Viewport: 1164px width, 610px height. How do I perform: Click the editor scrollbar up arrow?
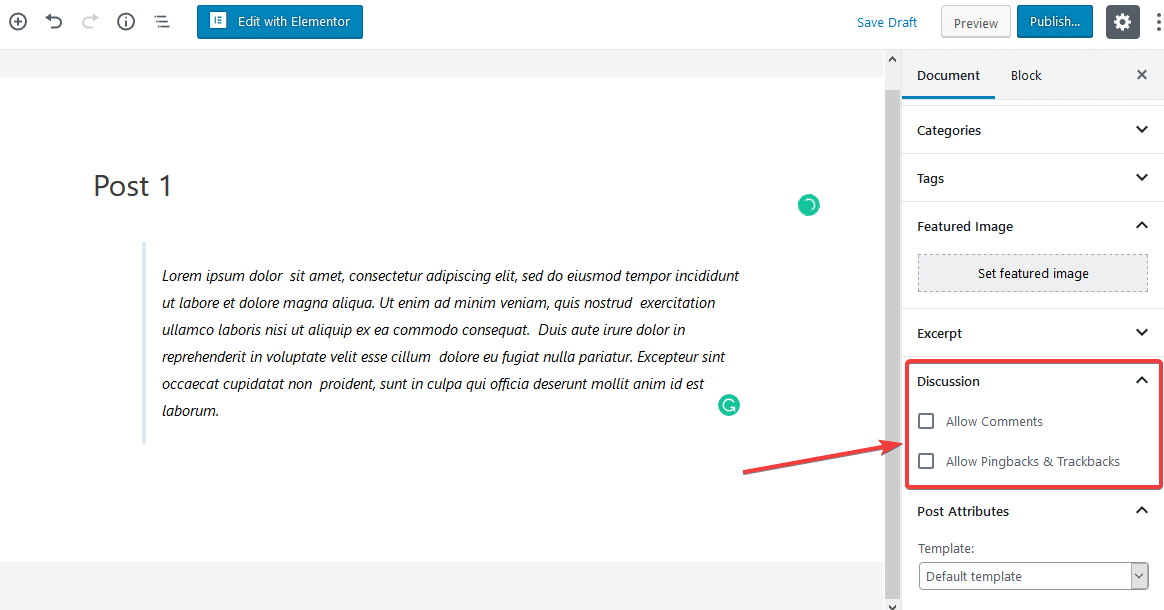[892, 59]
